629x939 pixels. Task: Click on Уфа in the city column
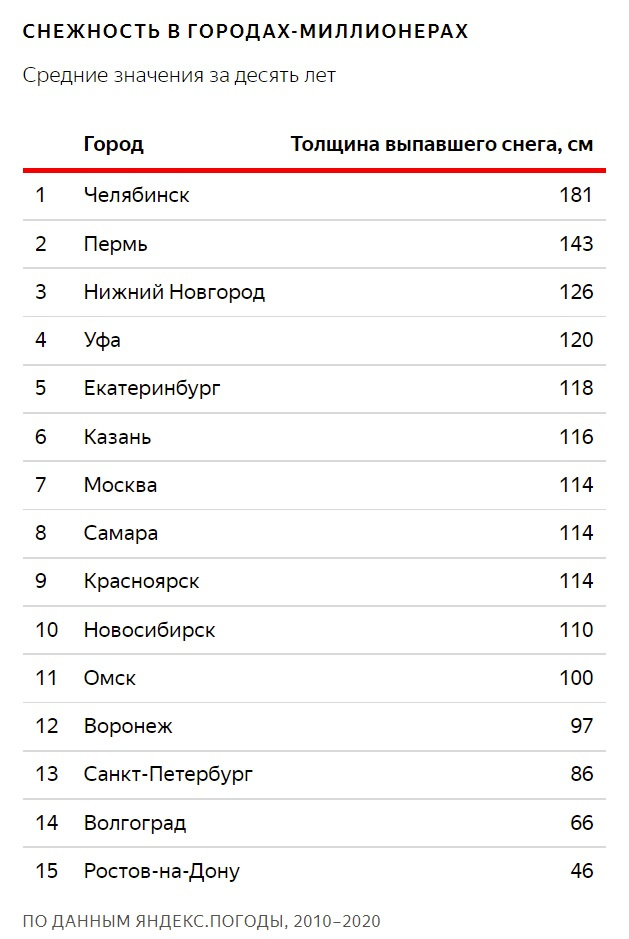[x=102, y=340]
